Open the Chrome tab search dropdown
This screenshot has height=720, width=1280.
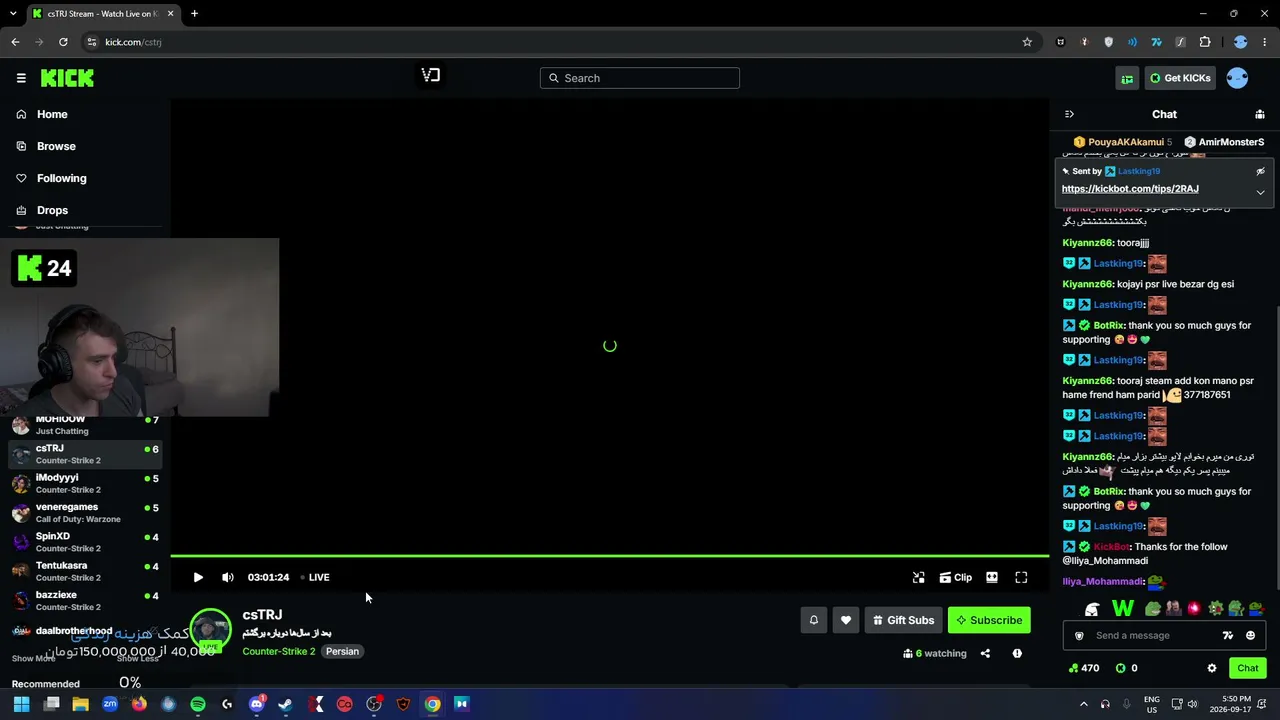pos(13,14)
